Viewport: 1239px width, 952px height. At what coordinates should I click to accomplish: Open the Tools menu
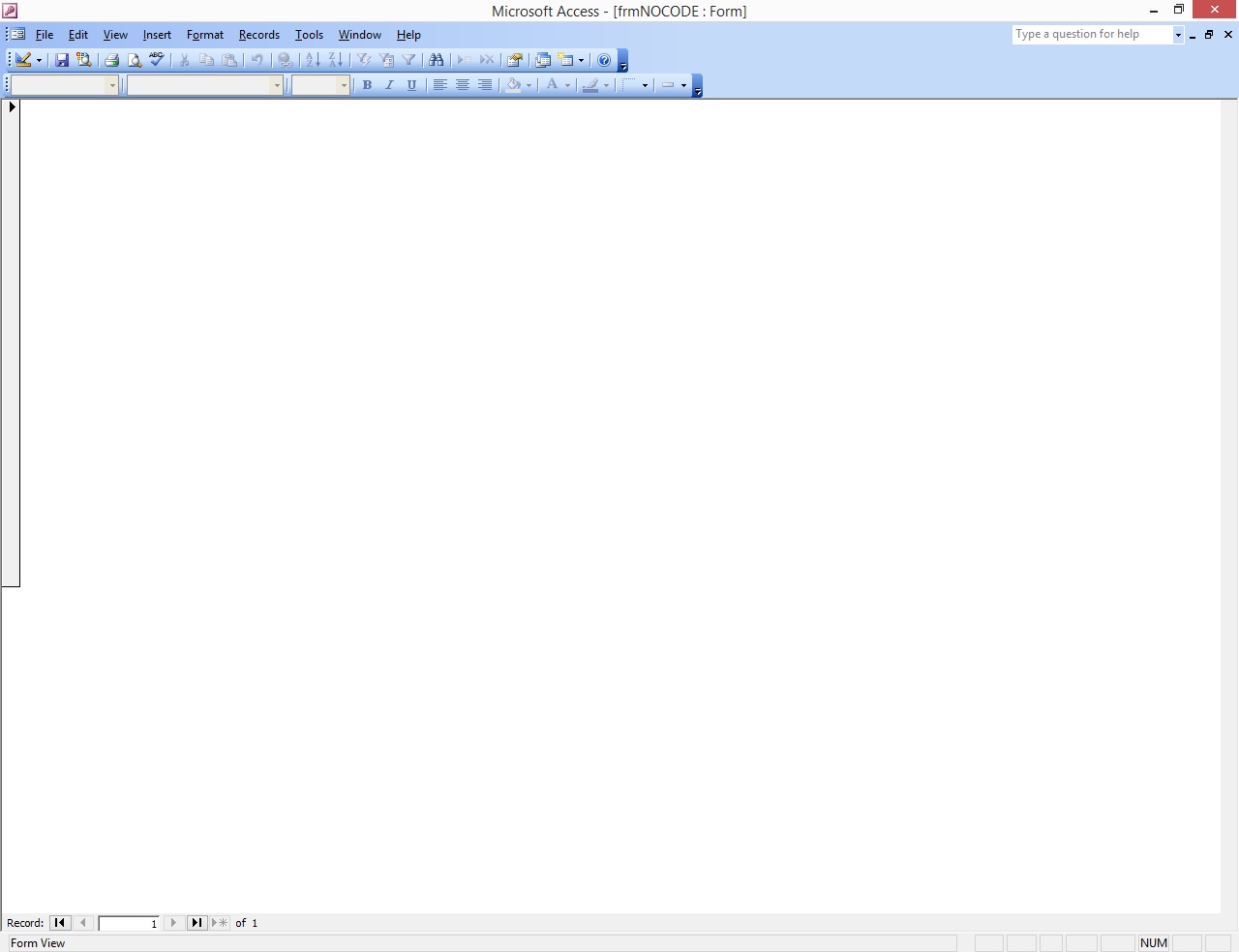(x=309, y=35)
